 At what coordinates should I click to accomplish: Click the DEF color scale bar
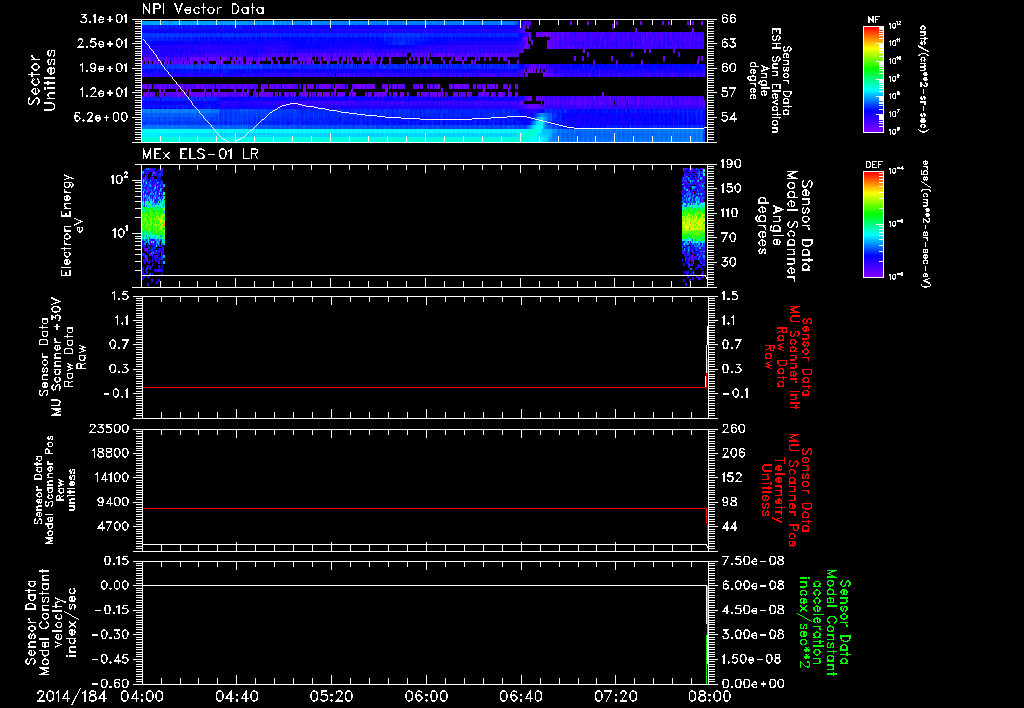[871, 222]
